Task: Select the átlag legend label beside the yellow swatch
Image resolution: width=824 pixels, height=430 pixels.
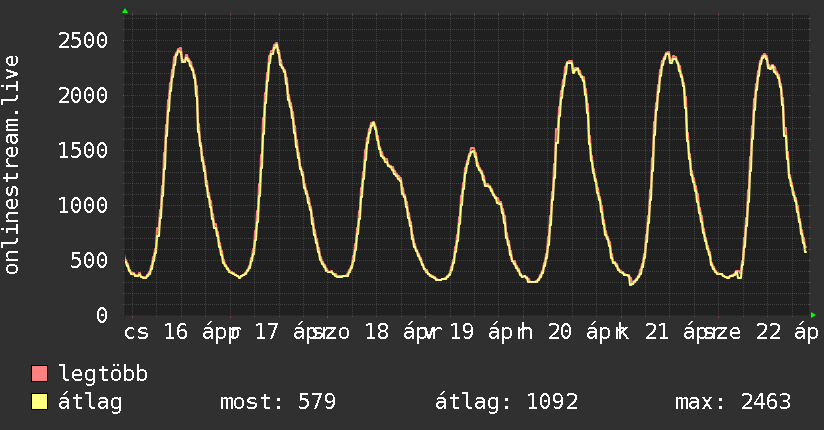Action: coord(90,402)
